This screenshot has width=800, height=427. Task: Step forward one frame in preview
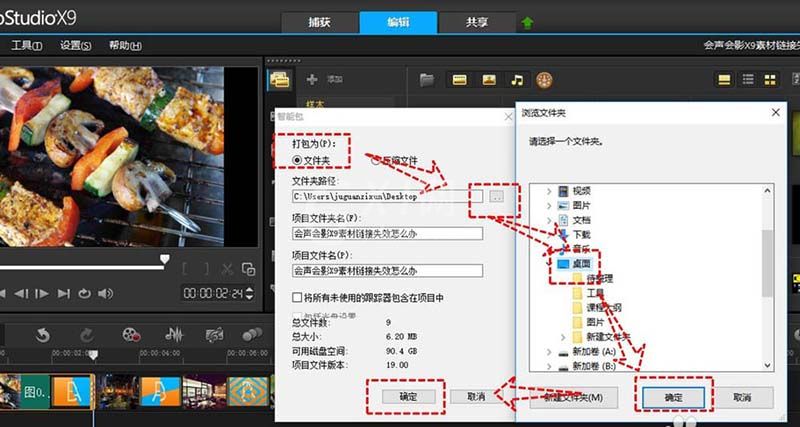[42, 293]
